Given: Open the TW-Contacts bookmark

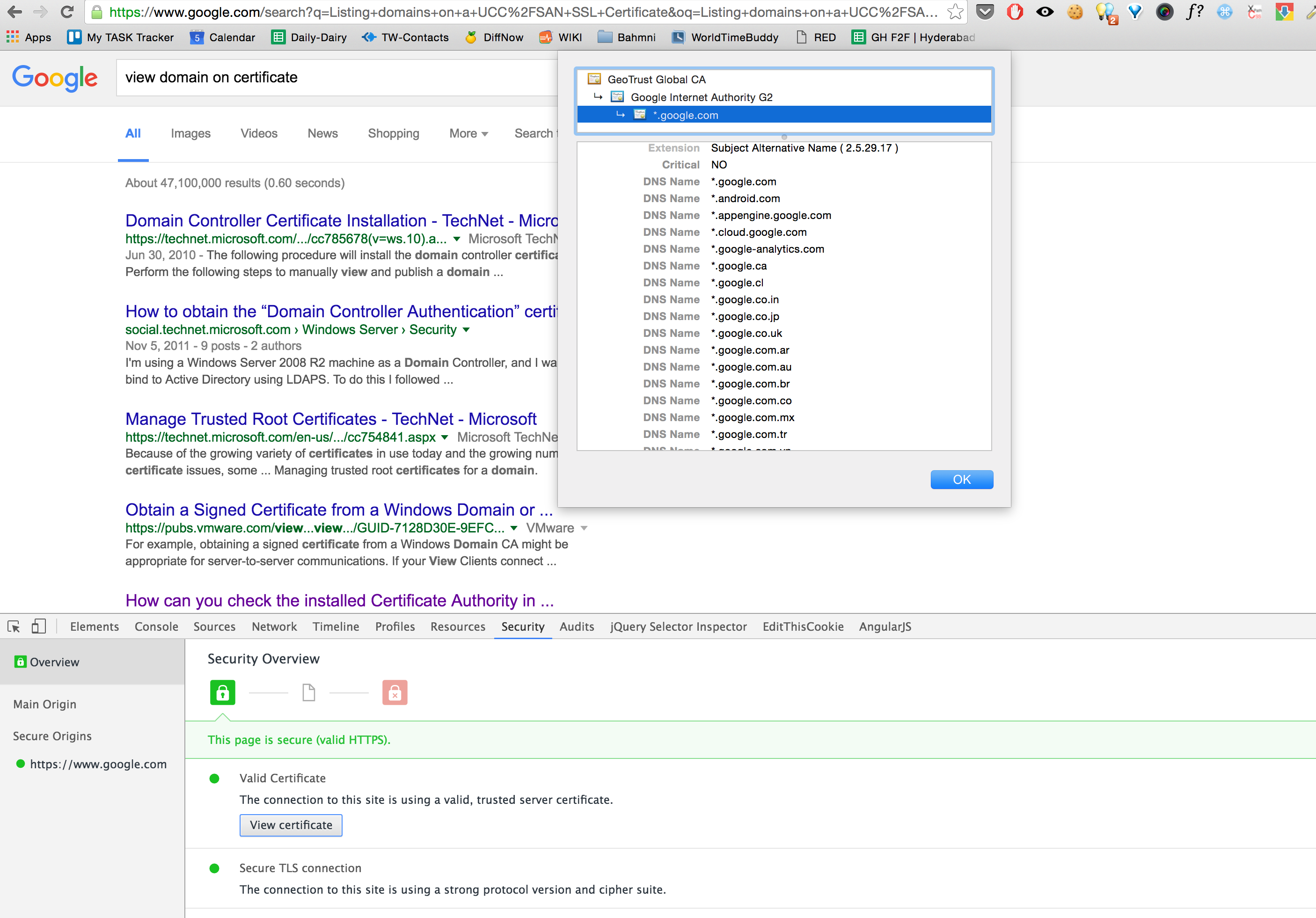Looking at the screenshot, I should point(405,37).
